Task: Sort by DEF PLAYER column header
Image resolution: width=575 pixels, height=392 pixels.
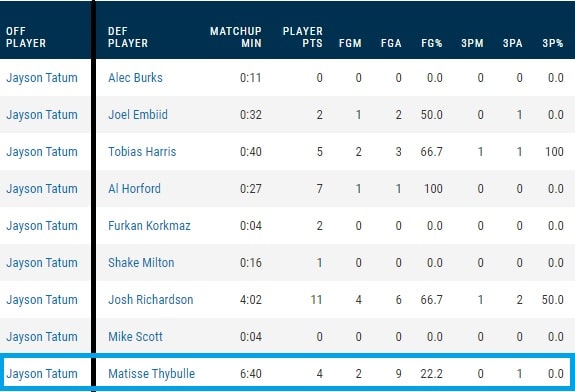Action: [x=128, y=37]
